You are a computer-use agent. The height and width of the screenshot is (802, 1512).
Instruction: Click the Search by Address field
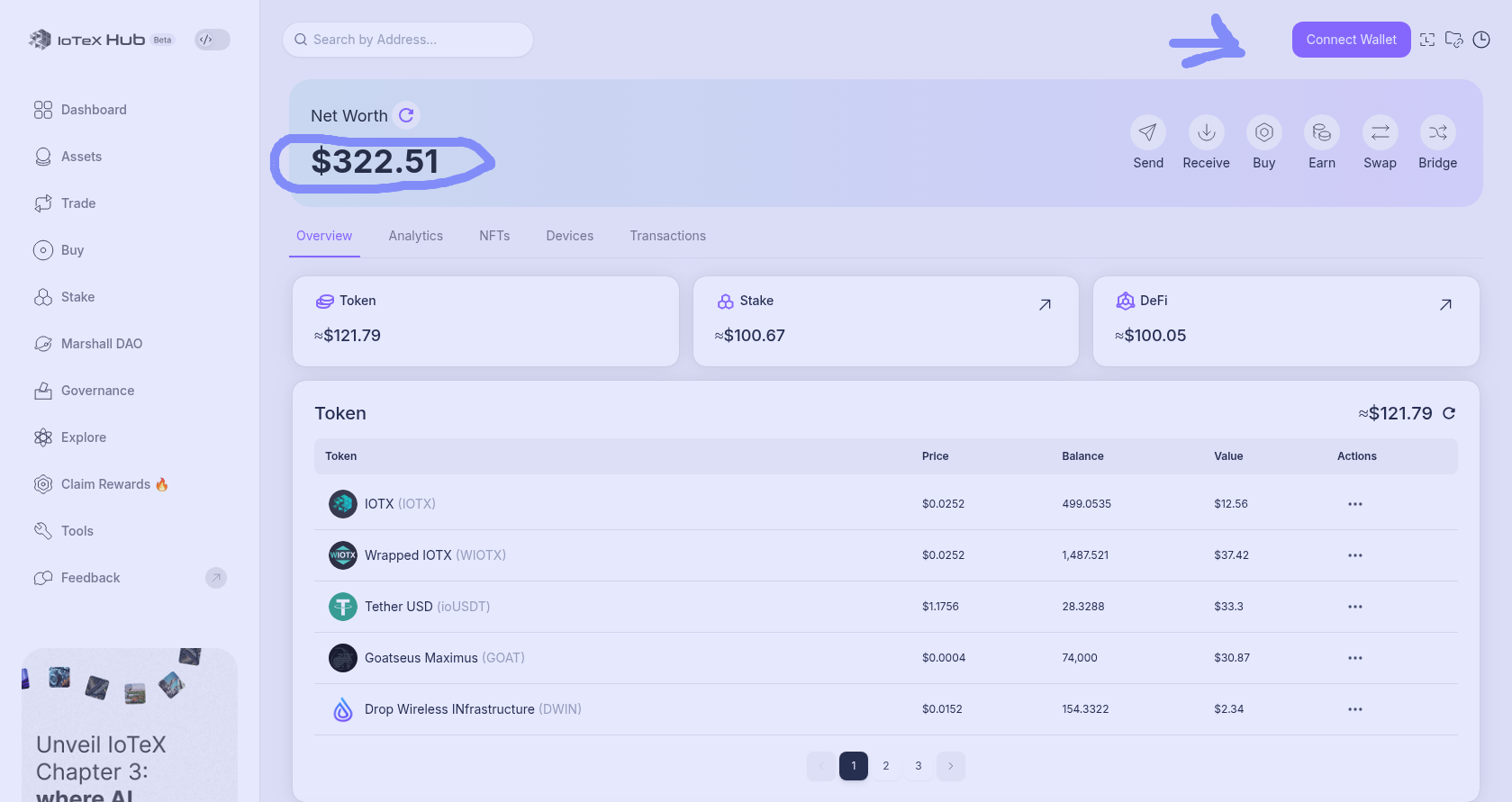[408, 40]
